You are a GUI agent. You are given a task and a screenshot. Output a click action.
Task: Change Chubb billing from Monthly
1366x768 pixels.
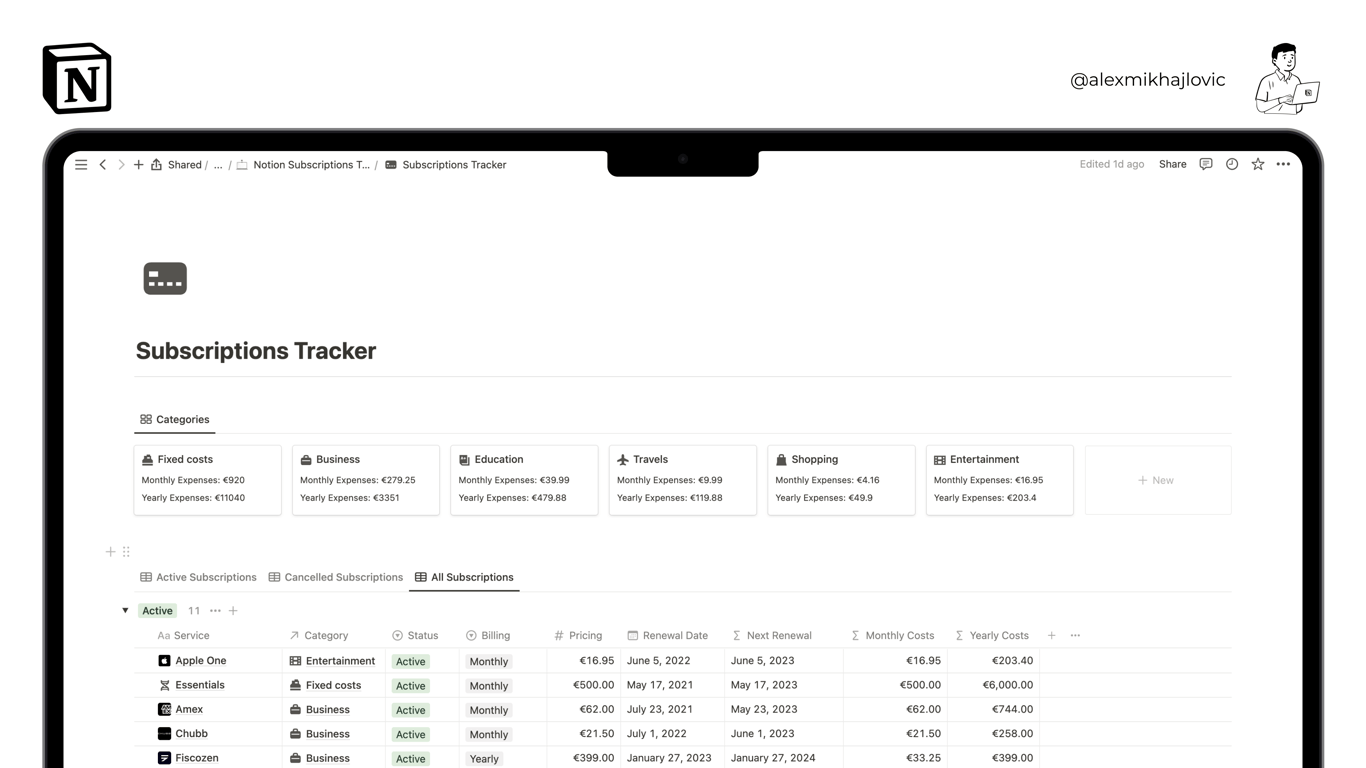pos(489,734)
